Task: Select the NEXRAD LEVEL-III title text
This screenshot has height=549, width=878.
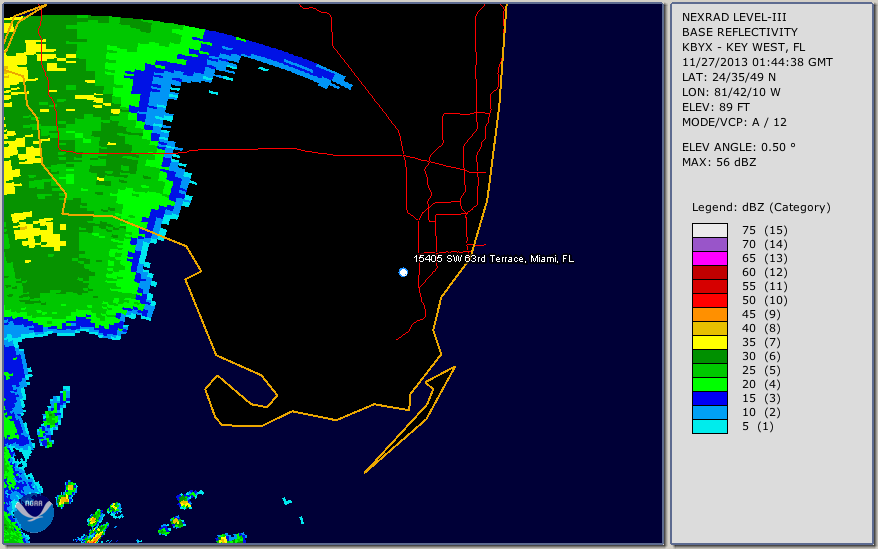Action: pos(734,17)
